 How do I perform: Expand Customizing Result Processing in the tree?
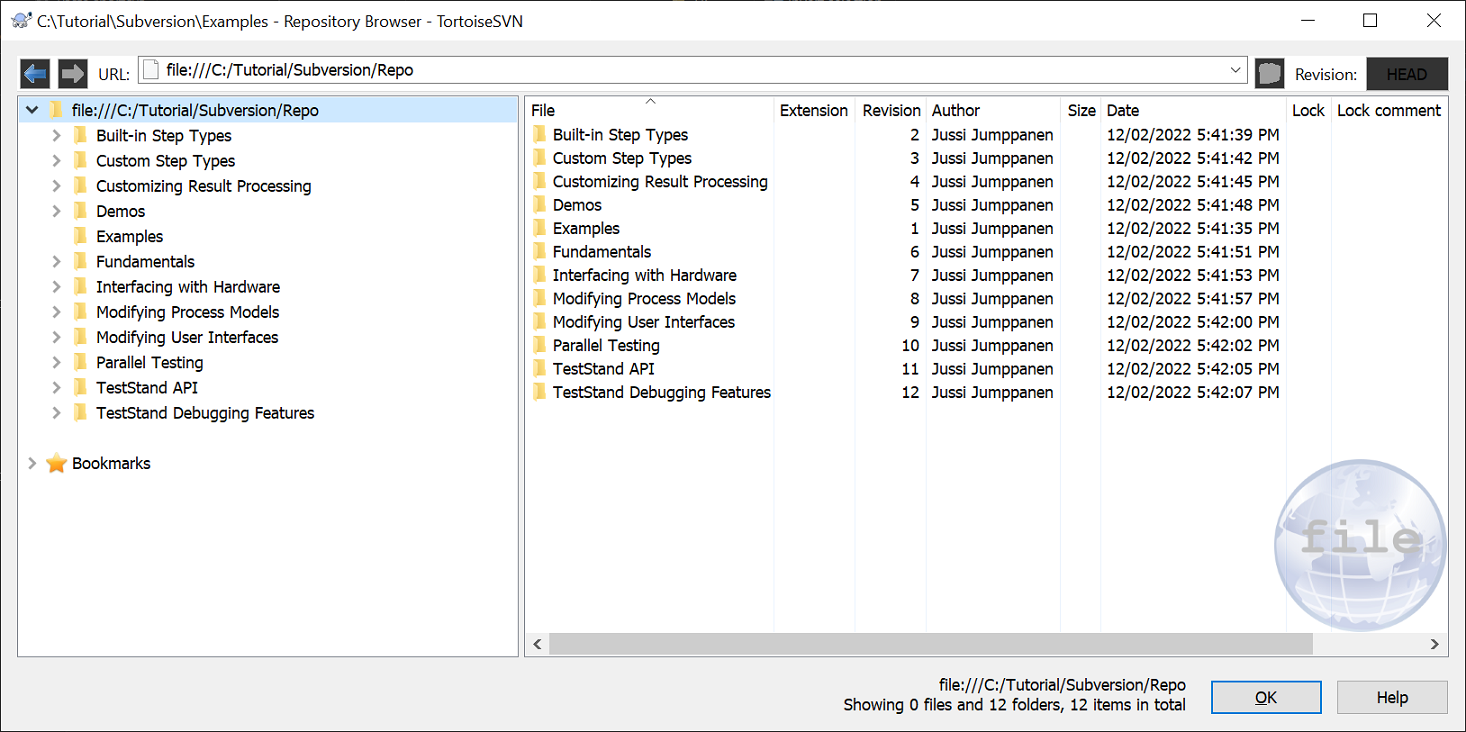[x=56, y=186]
